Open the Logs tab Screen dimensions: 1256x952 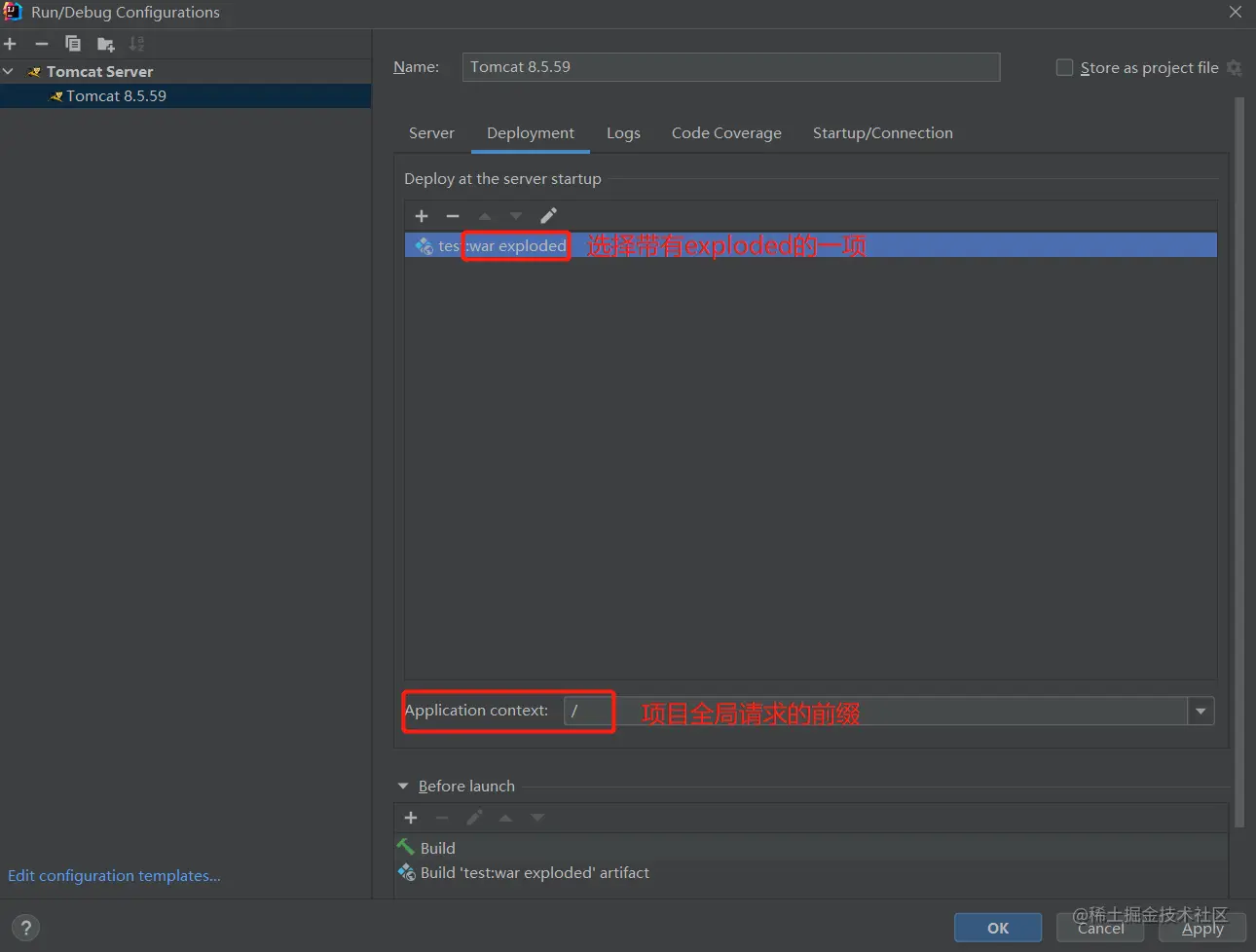[x=623, y=133]
